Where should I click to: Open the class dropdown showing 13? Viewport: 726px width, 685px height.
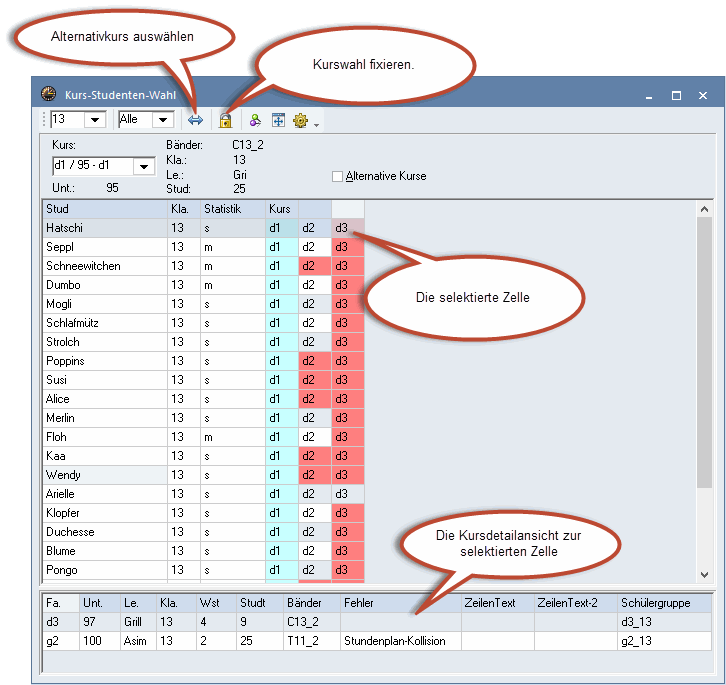95,119
